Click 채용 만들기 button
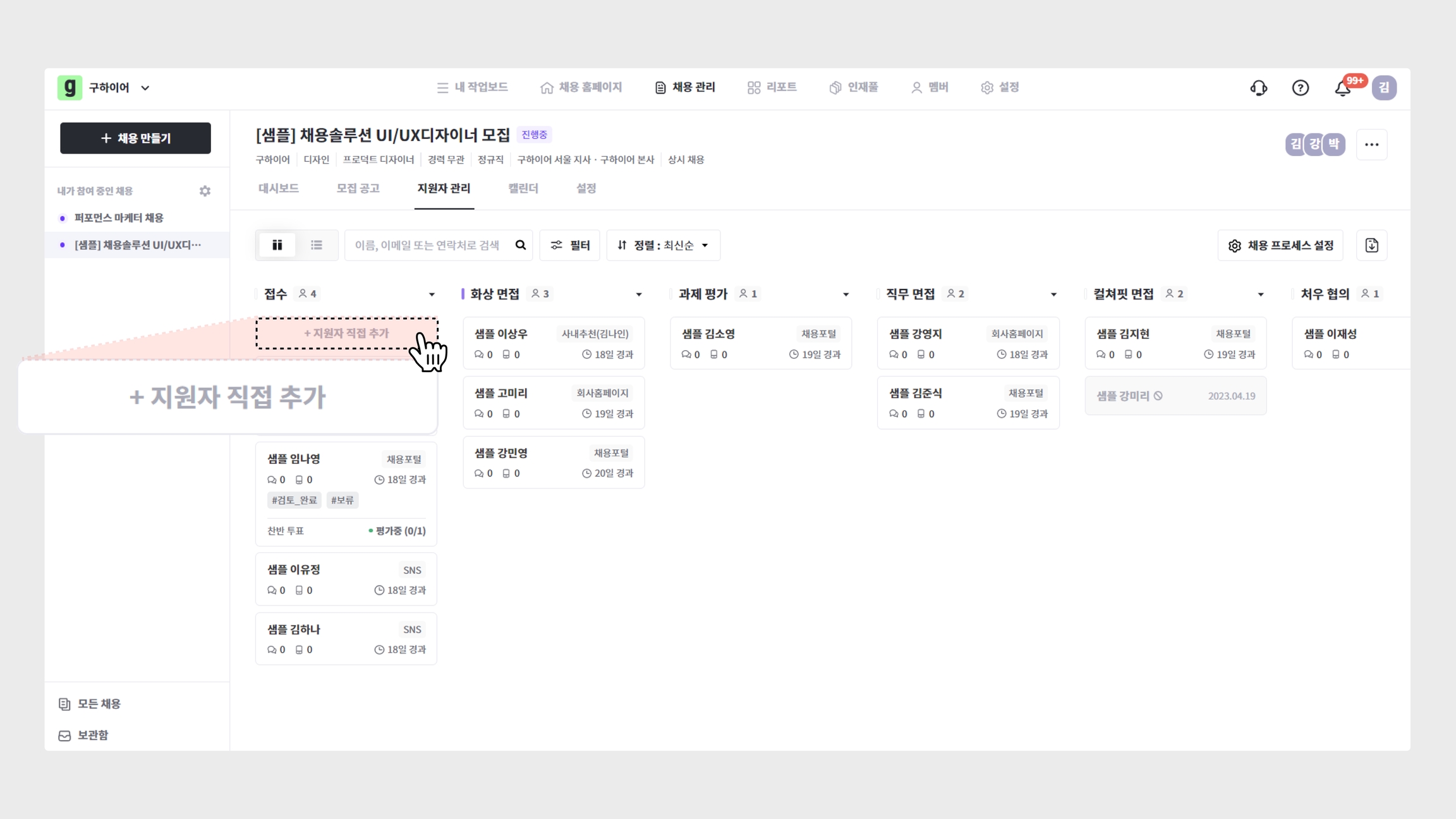Viewport: 1456px width, 819px height. tap(135, 138)
